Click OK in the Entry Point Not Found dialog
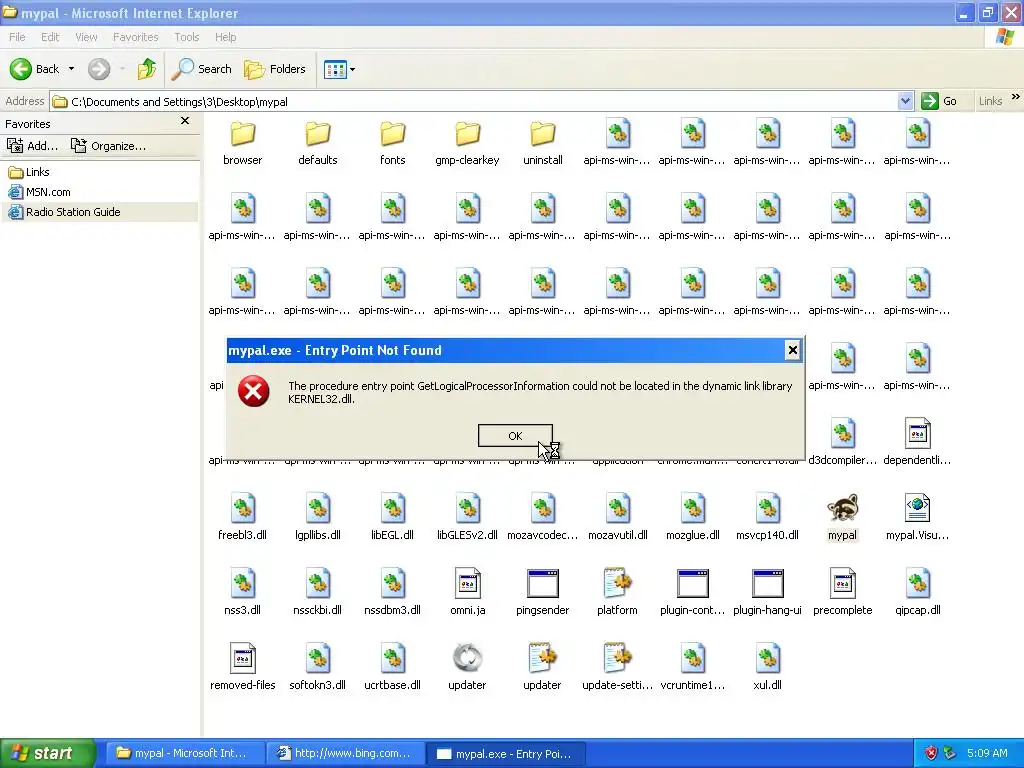 click(515, 436)
